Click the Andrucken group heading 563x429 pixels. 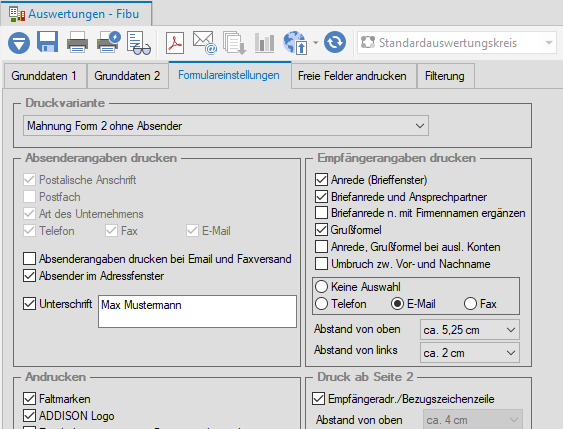coord(56,377)
